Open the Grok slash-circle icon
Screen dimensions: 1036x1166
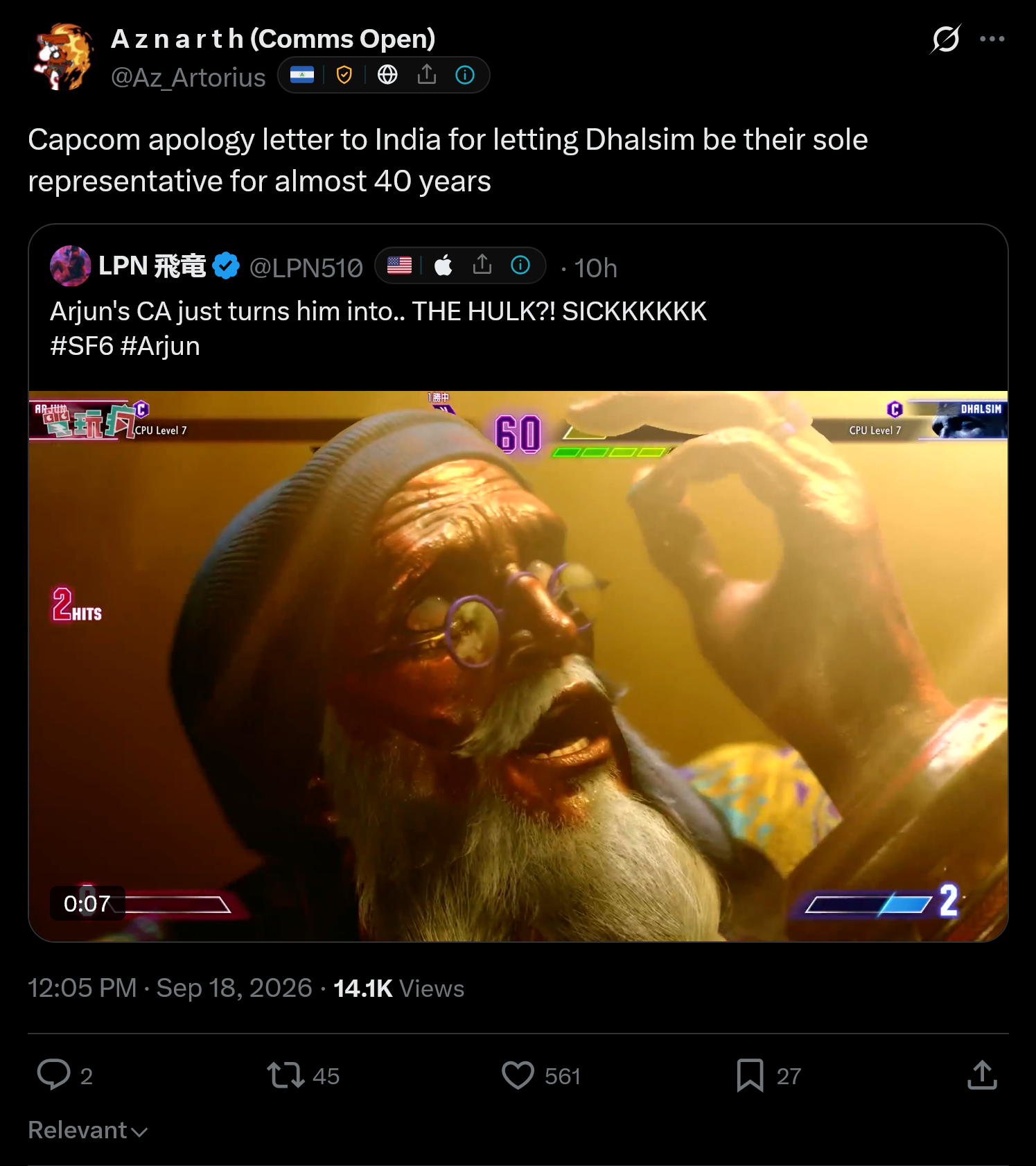(946, 39)
